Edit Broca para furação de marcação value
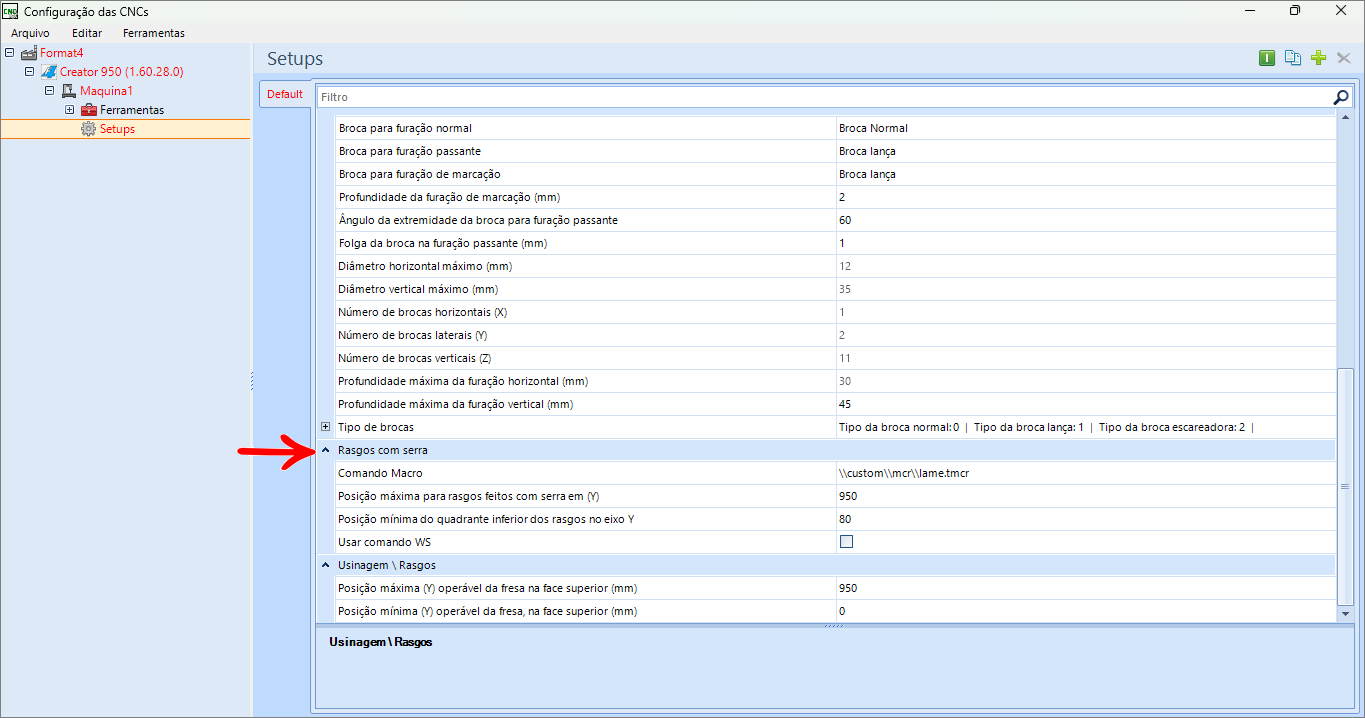Viewport: 1365px width, 718px height. coord(1085,174)
